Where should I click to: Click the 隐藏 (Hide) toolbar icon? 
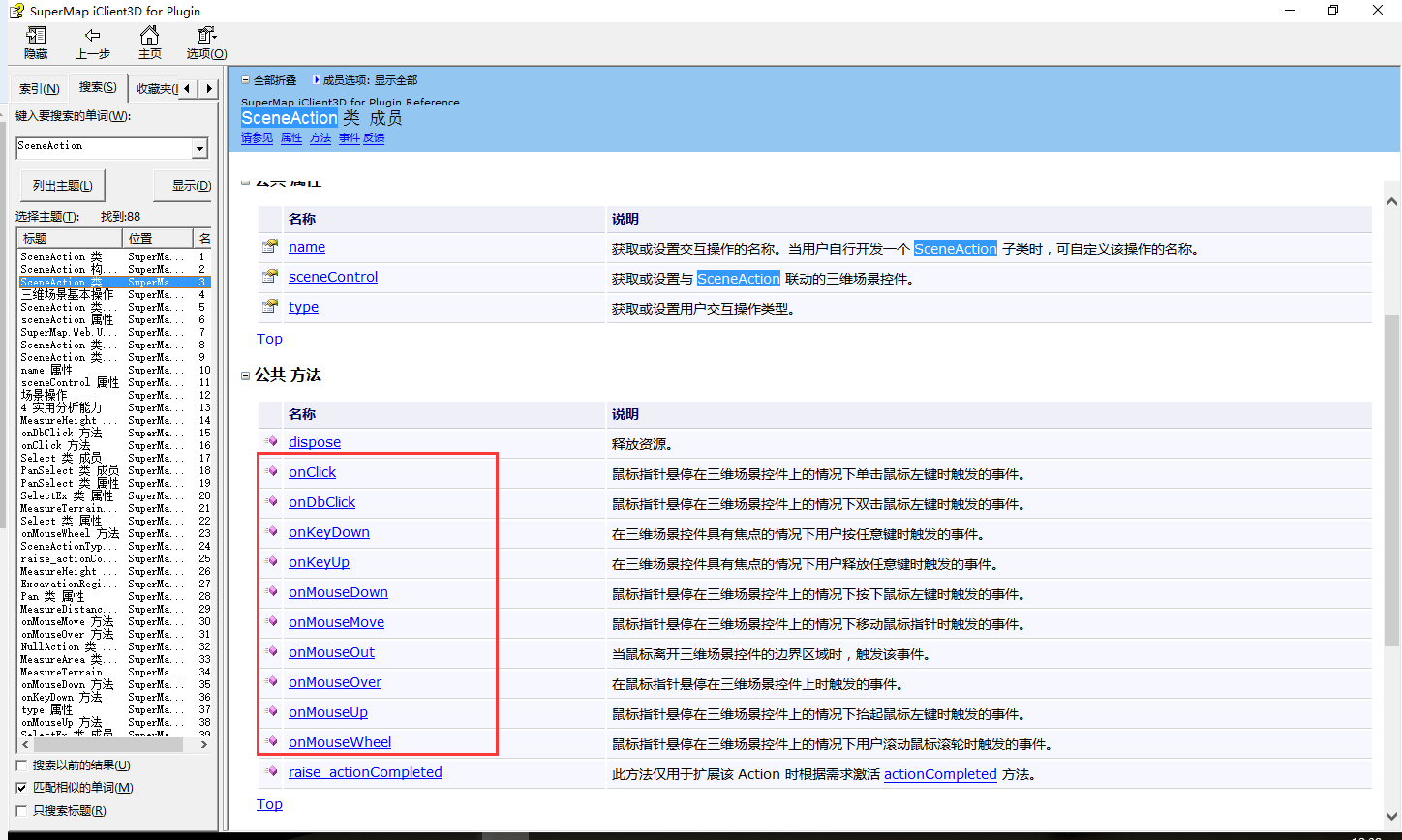pyautogui.click(x=36, y=43)
